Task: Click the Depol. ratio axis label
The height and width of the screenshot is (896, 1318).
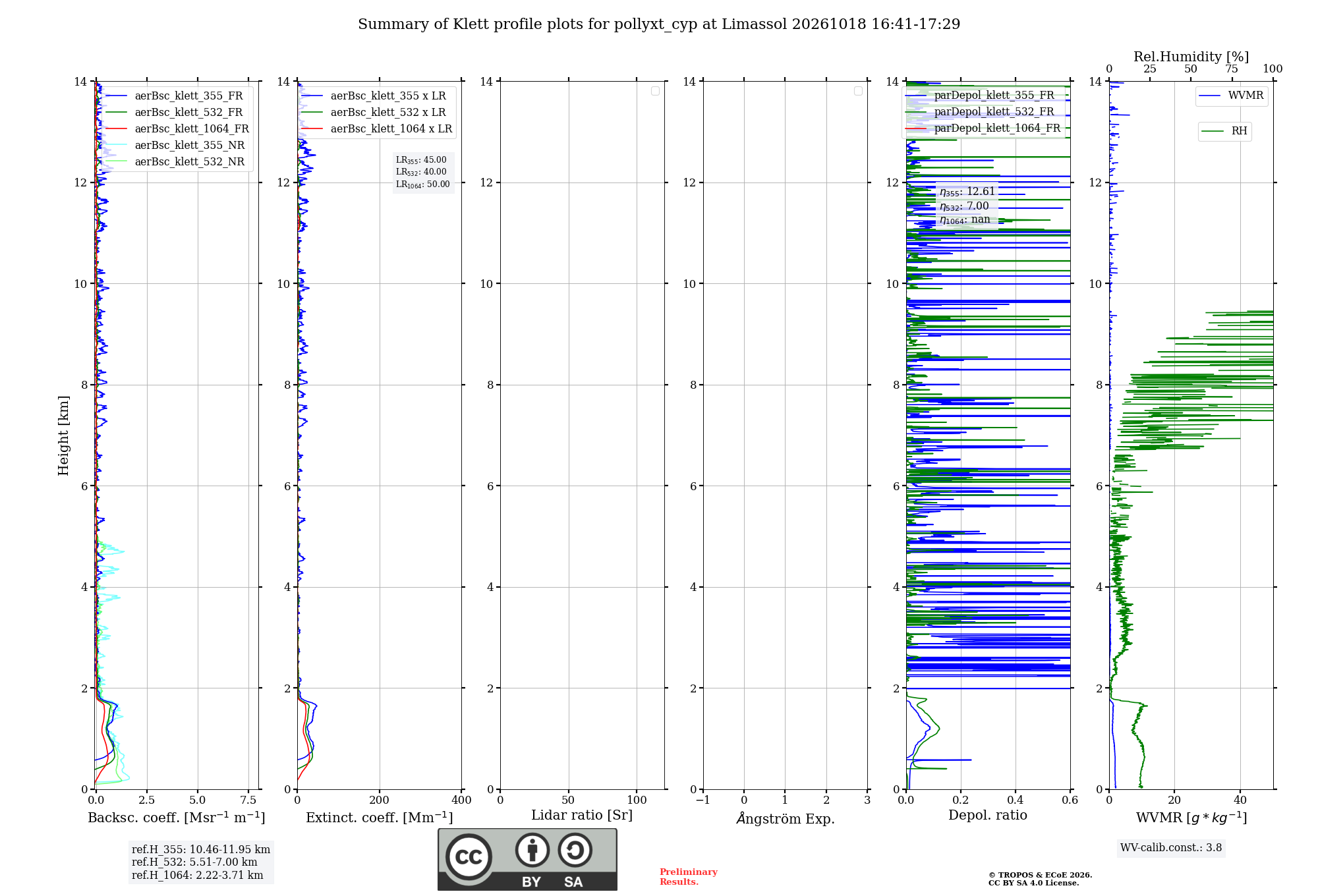Action: (988, 815)
